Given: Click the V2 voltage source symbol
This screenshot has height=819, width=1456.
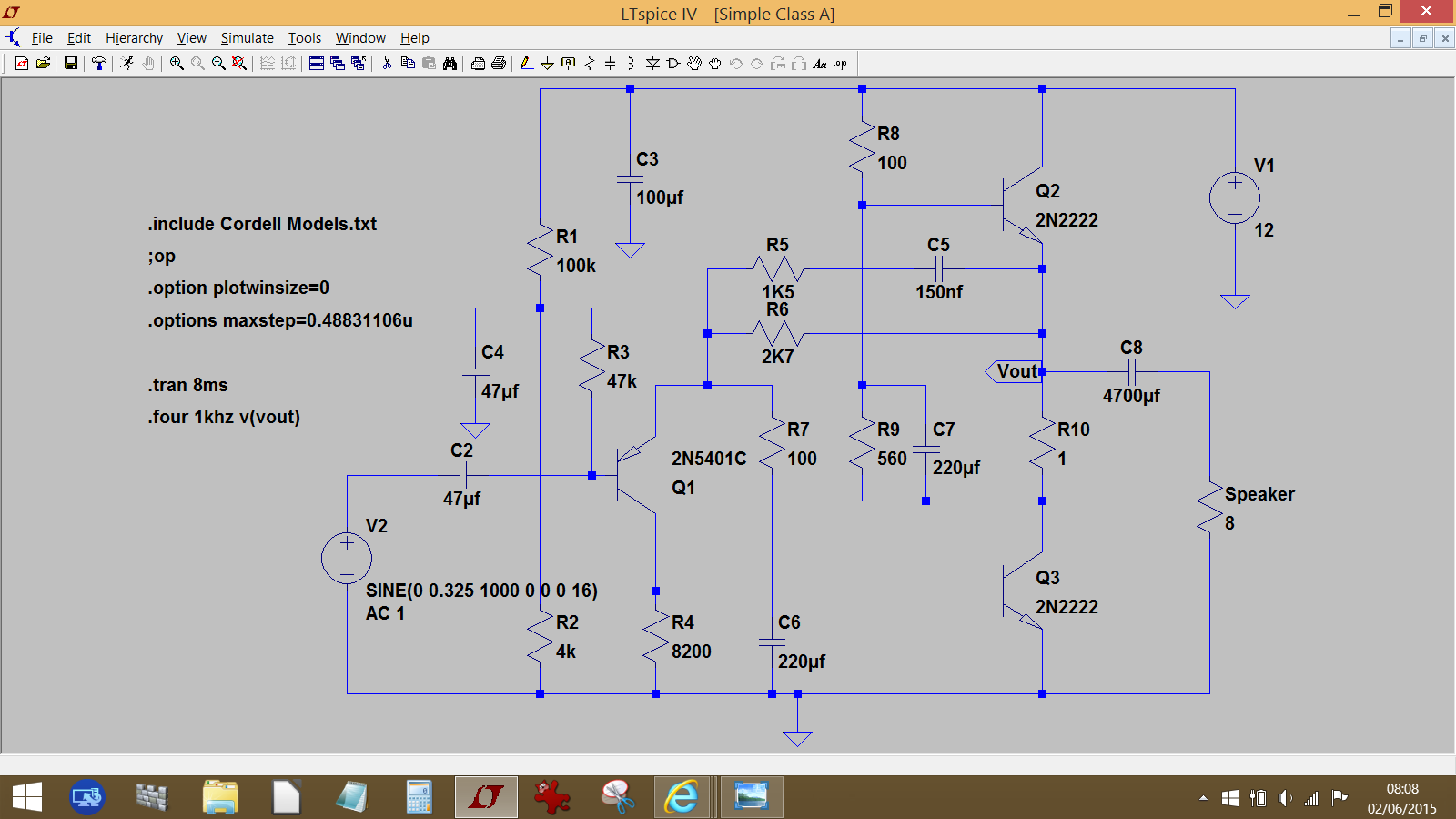Looking at the screenshot, I should click(x=347, y=558).
